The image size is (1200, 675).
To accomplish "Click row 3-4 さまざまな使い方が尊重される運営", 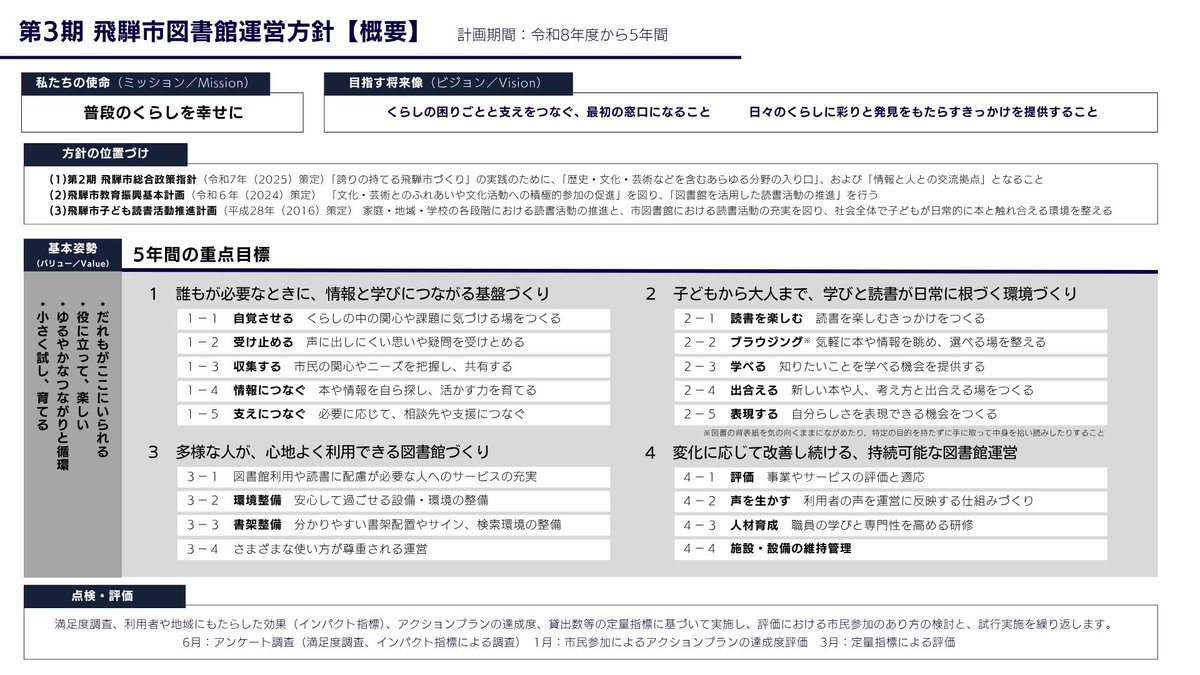I will (394, 548).
